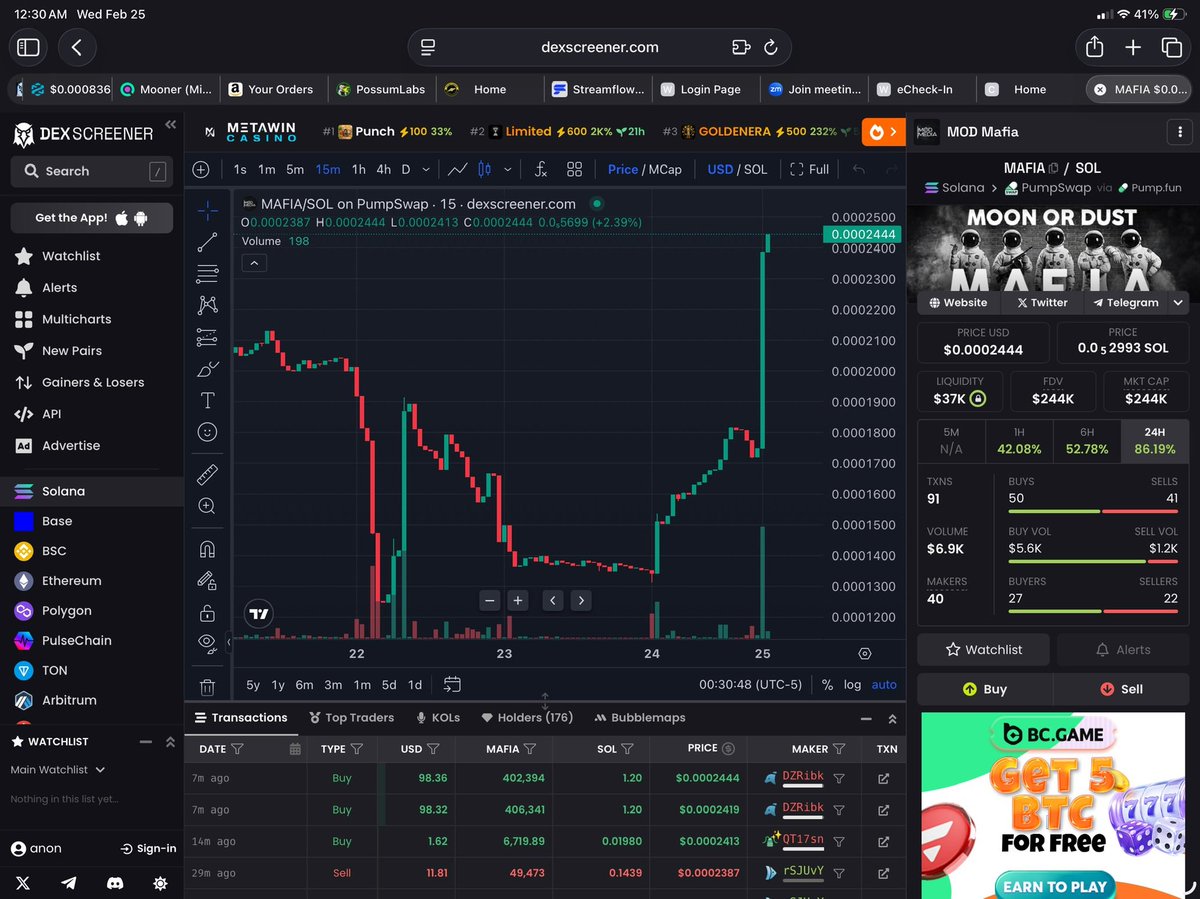Open chart settings gear icon

(x=865, y=653)
